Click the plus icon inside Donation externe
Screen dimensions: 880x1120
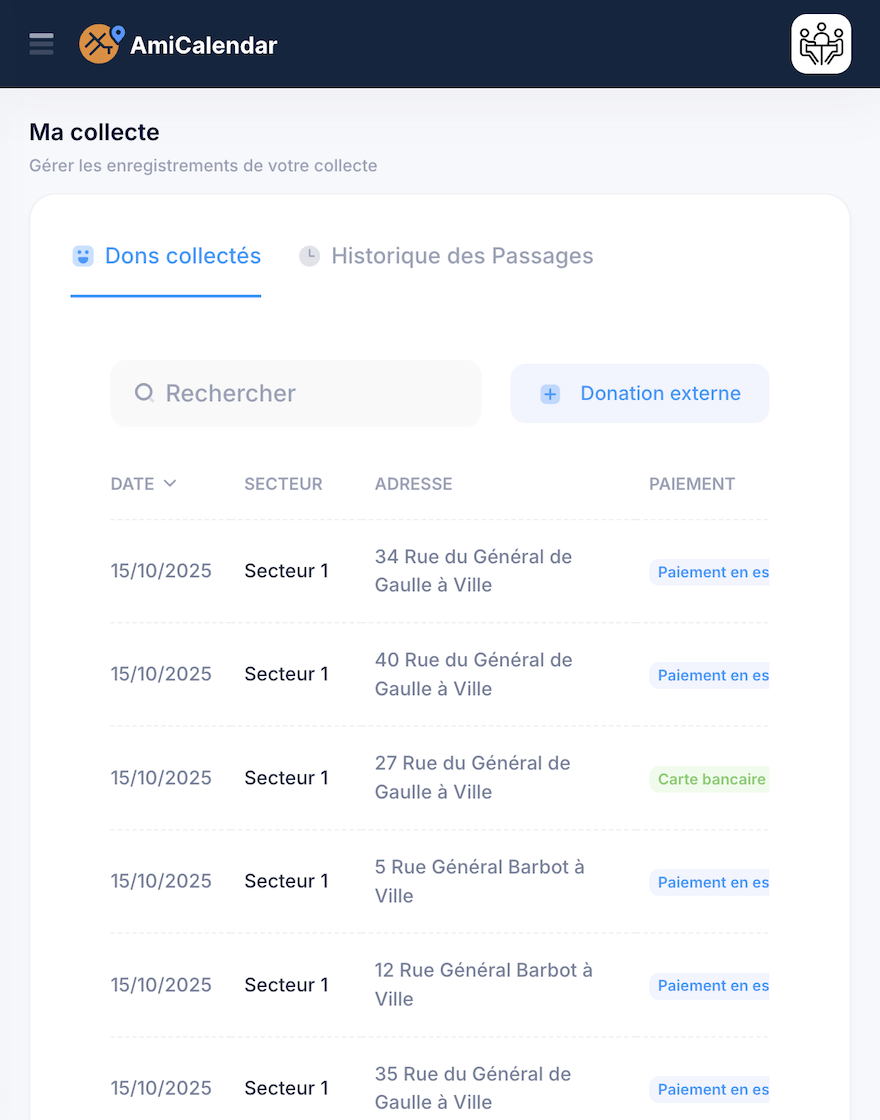[549, 394]
